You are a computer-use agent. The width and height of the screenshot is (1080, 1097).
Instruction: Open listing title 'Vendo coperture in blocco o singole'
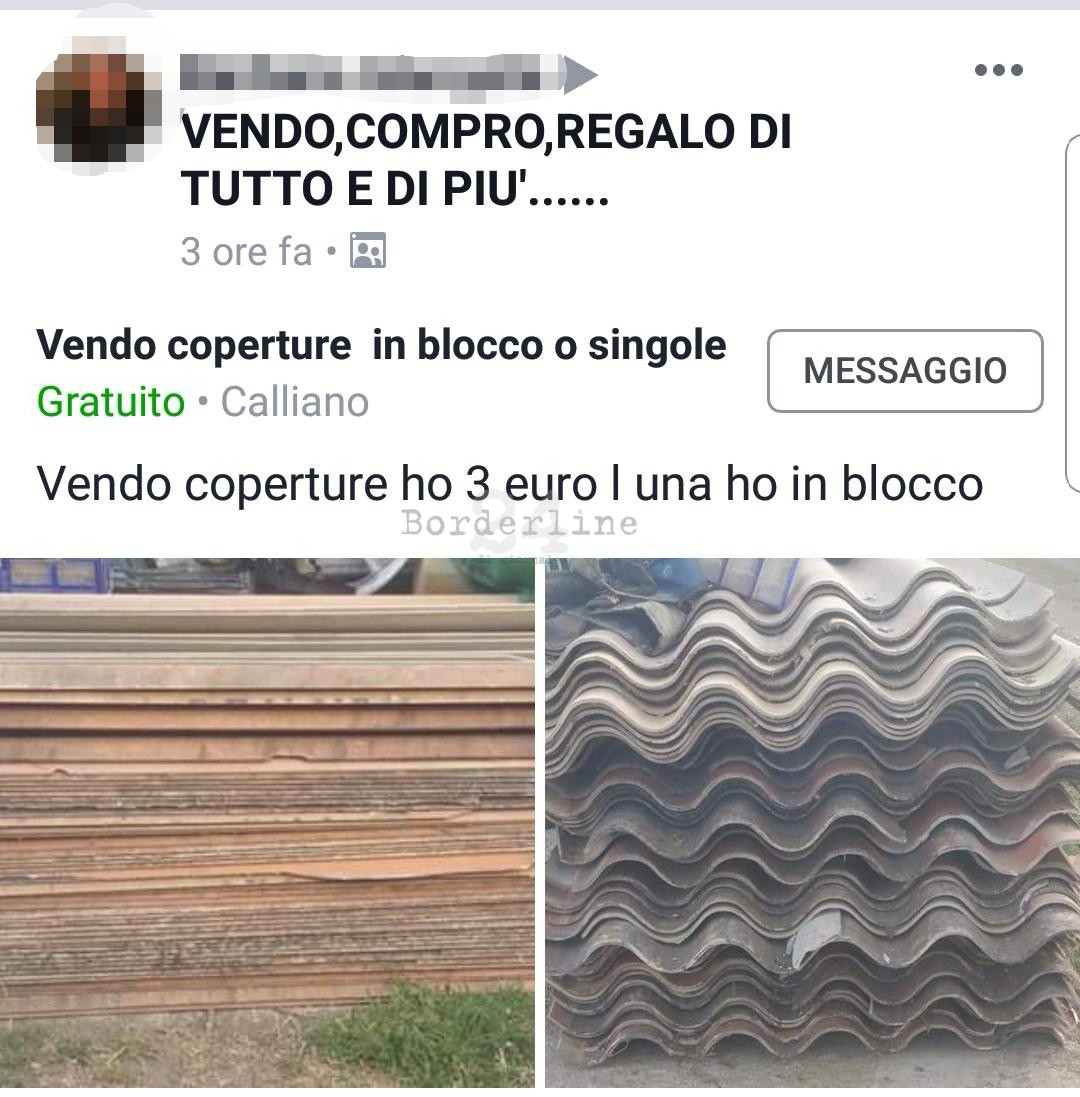coord(381,345)
